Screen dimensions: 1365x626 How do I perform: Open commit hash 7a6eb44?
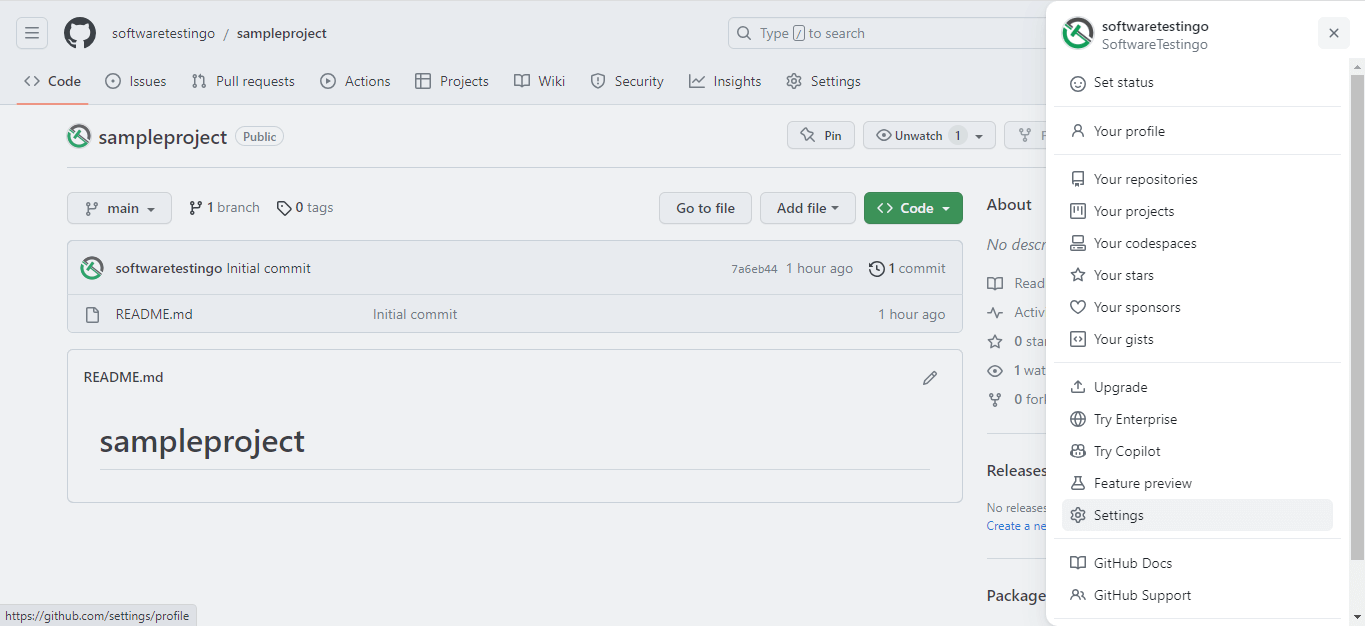pyautogui.click(x=754, y=269)
